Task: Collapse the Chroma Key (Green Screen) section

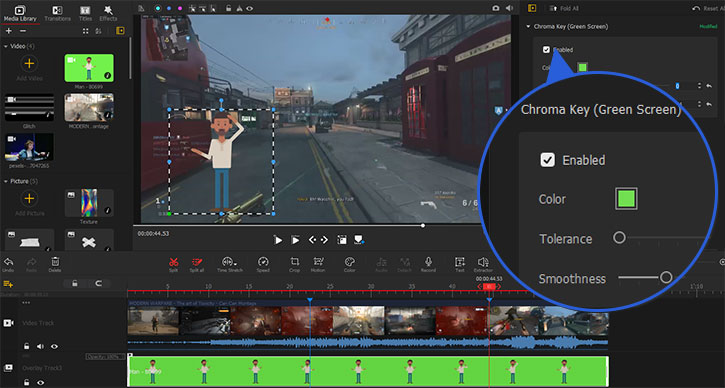Action: pyautogui.click(x=528, y=26)
